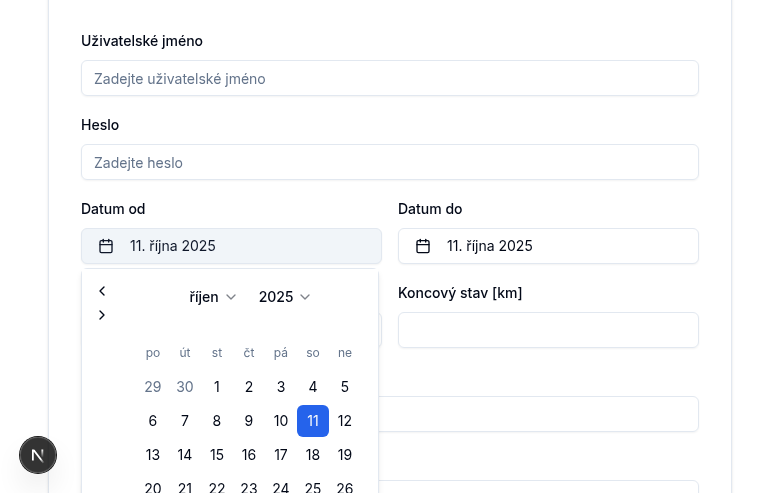
Task: Focus the Uživatelské jméno input field
Action: click(x=389, y=78)
